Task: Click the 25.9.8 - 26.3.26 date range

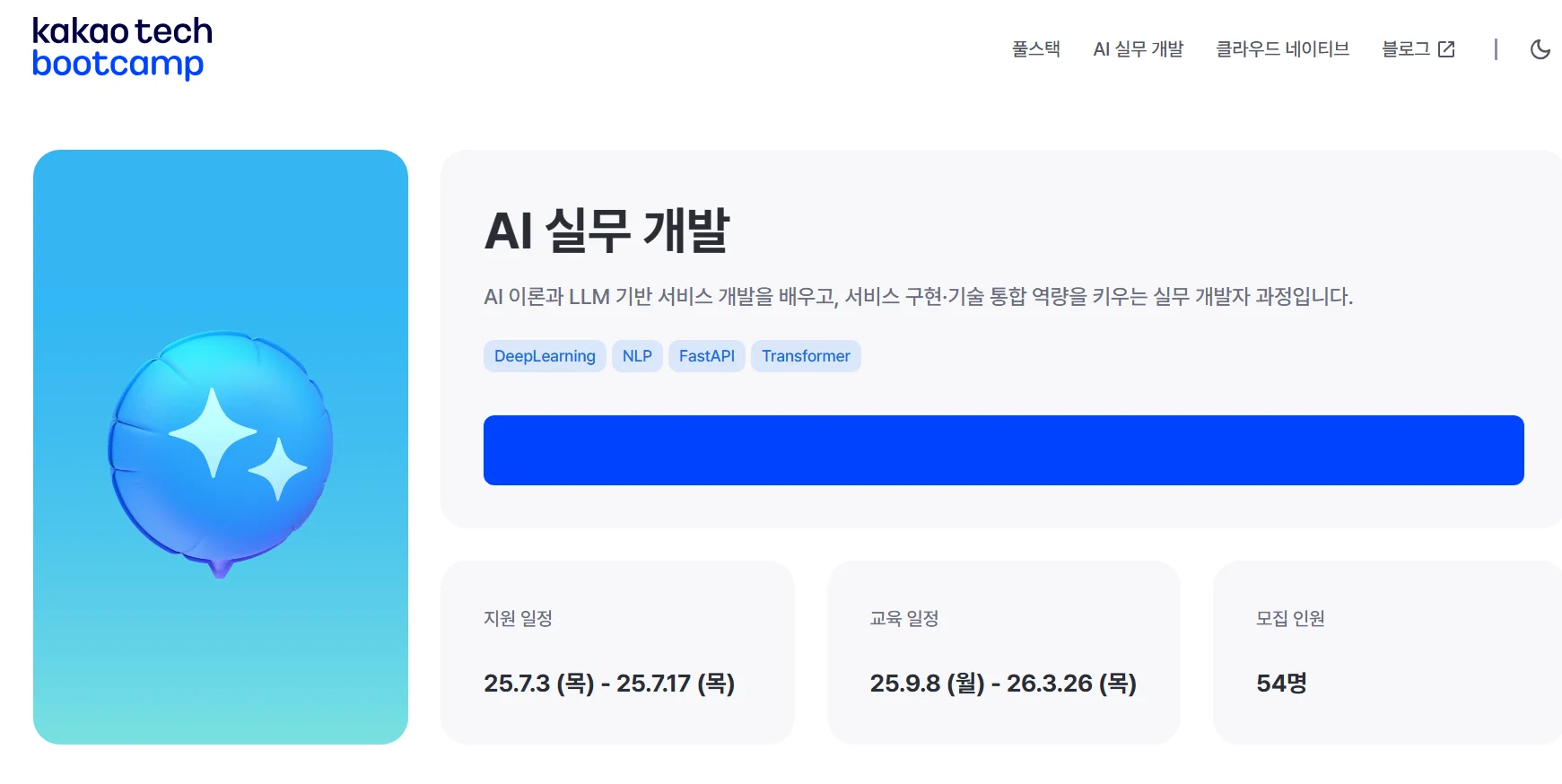Action: click(1002, 684)
